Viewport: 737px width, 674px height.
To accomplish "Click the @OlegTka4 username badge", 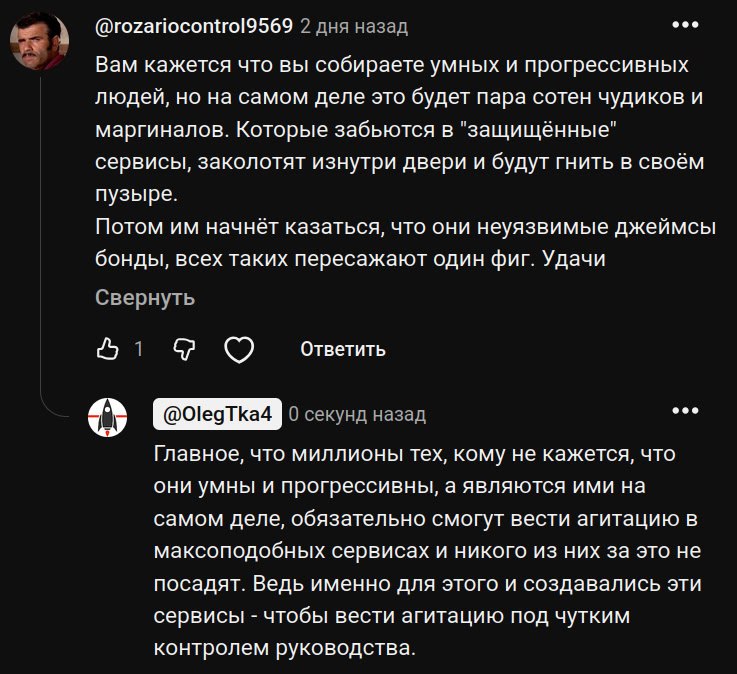I will point(216,414).
